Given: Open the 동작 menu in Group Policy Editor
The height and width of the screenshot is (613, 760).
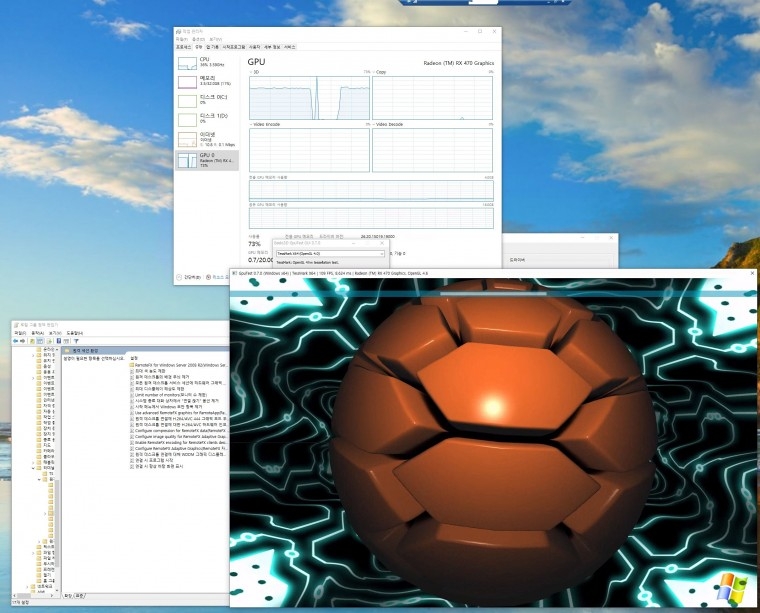Looking at the screenshot, I should click(x=37, y=333).
